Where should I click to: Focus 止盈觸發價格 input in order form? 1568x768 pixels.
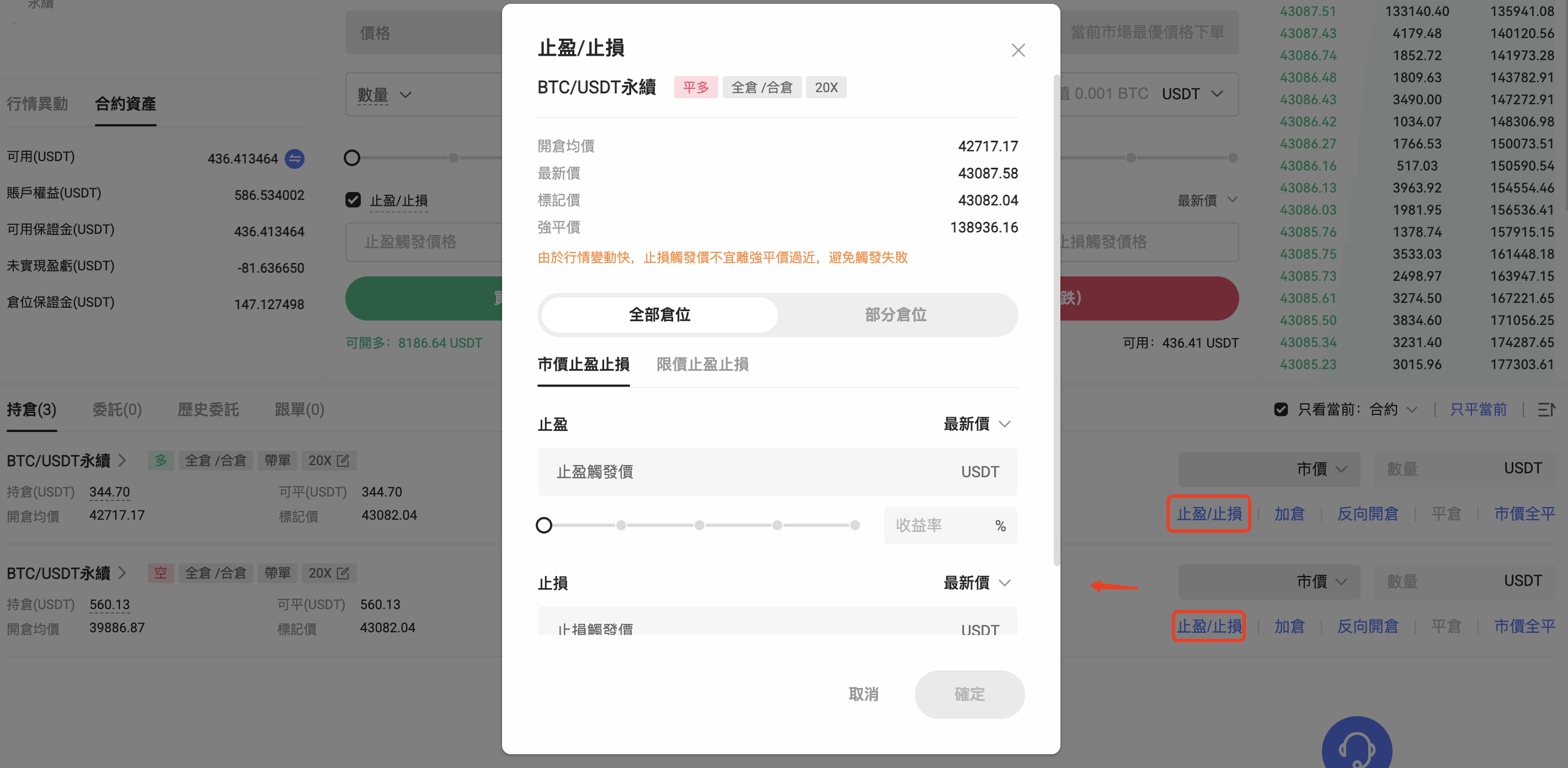[424, 242]
